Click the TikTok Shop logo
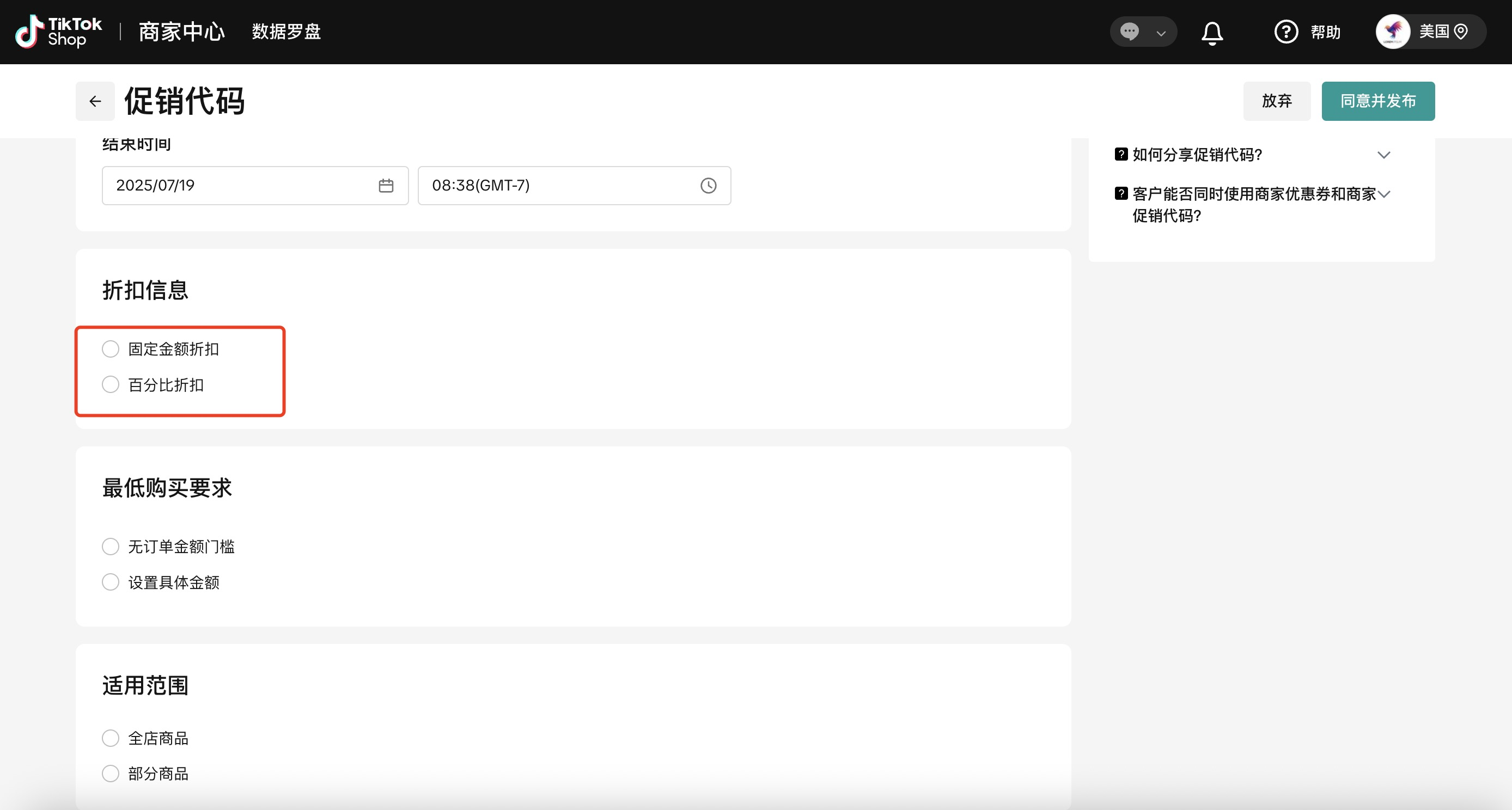1512x810 pixels. click(58, 32)
